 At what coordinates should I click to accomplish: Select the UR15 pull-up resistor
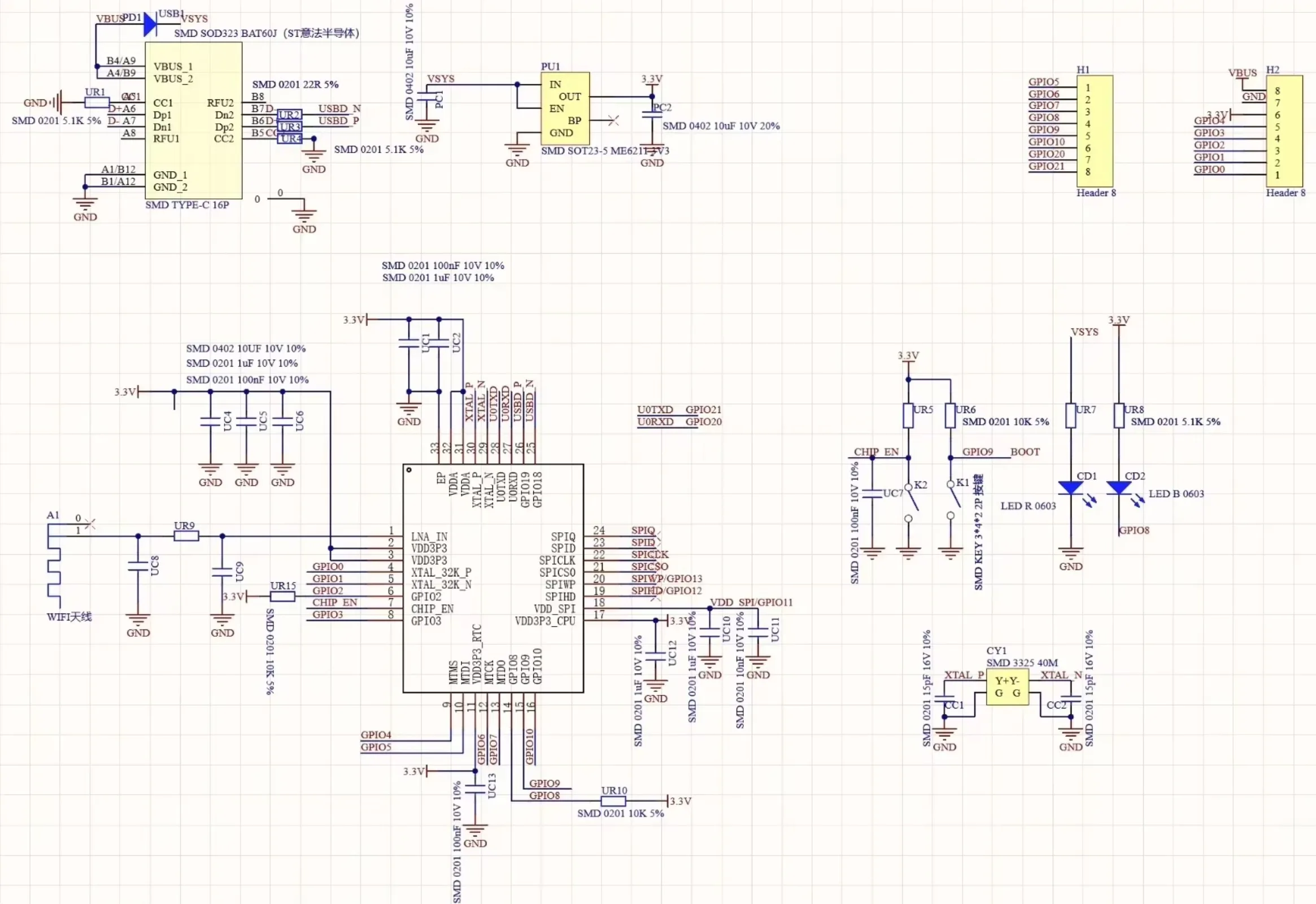tap(282, 596)
